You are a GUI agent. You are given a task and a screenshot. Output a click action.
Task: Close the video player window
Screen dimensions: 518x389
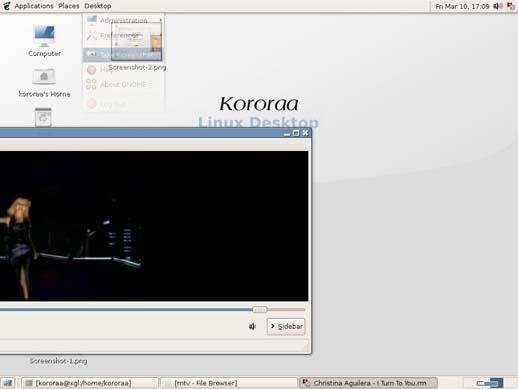(x=305, y=133)
